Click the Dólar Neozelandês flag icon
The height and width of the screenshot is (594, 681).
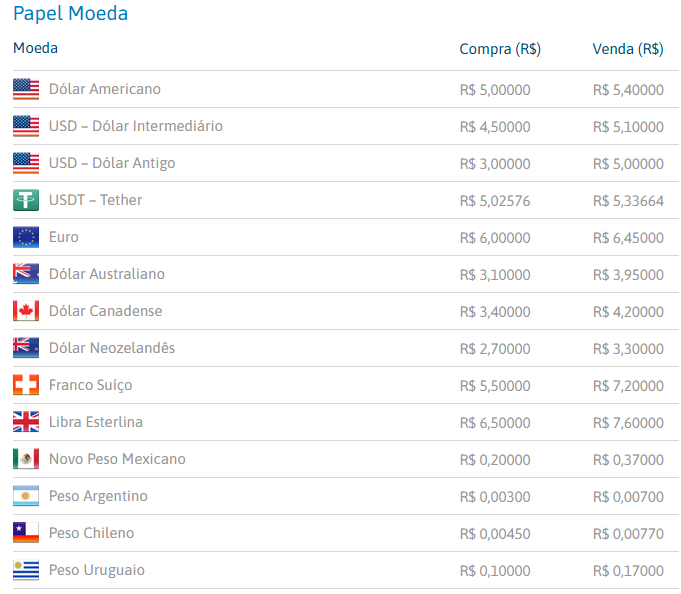(x=26, y=348)
